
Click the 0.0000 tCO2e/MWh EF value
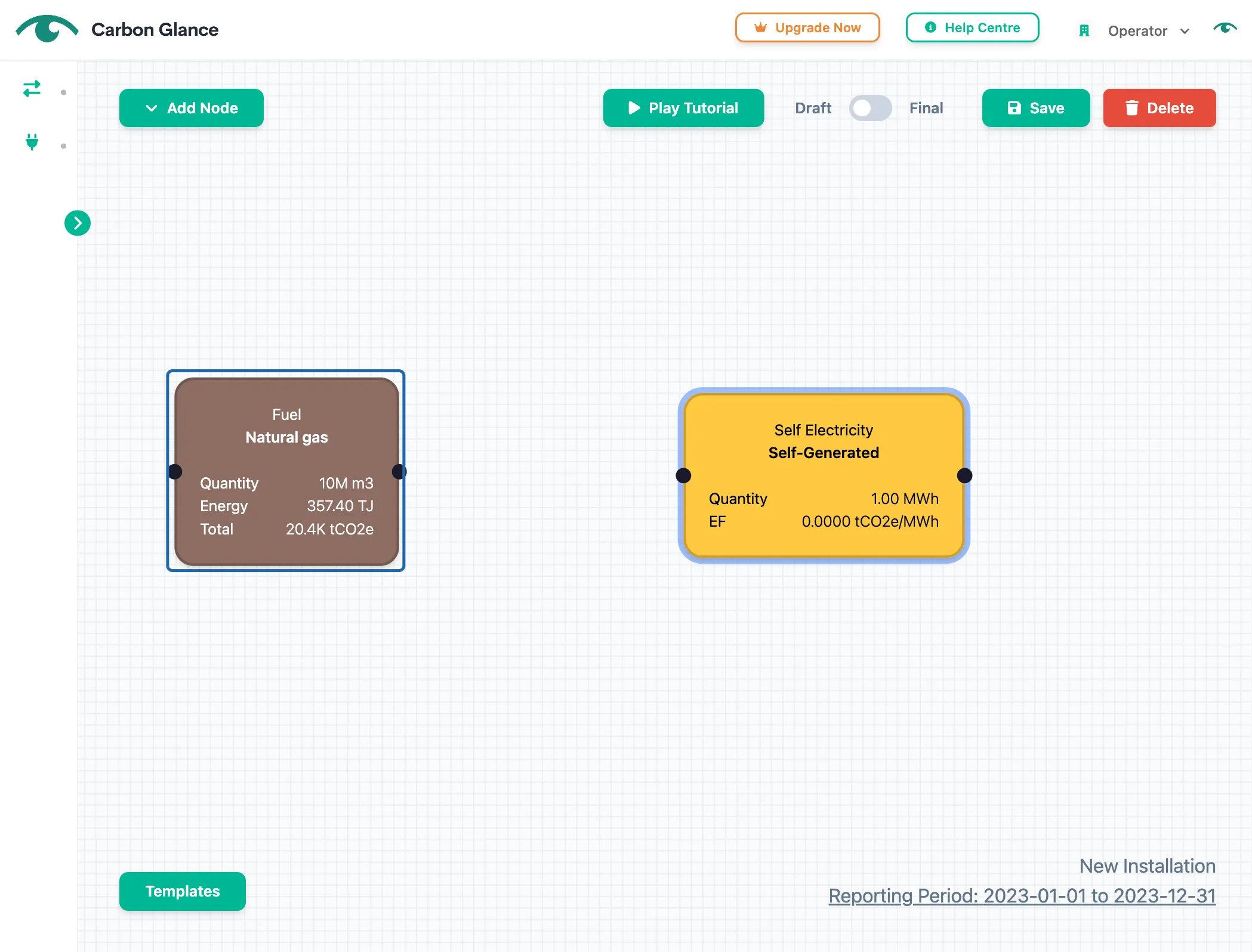click(x=870, y=521)
